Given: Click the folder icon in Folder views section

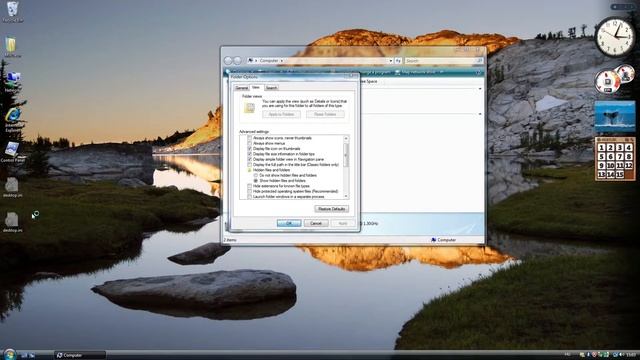Looking at the screenshot, I should point(249,108).
